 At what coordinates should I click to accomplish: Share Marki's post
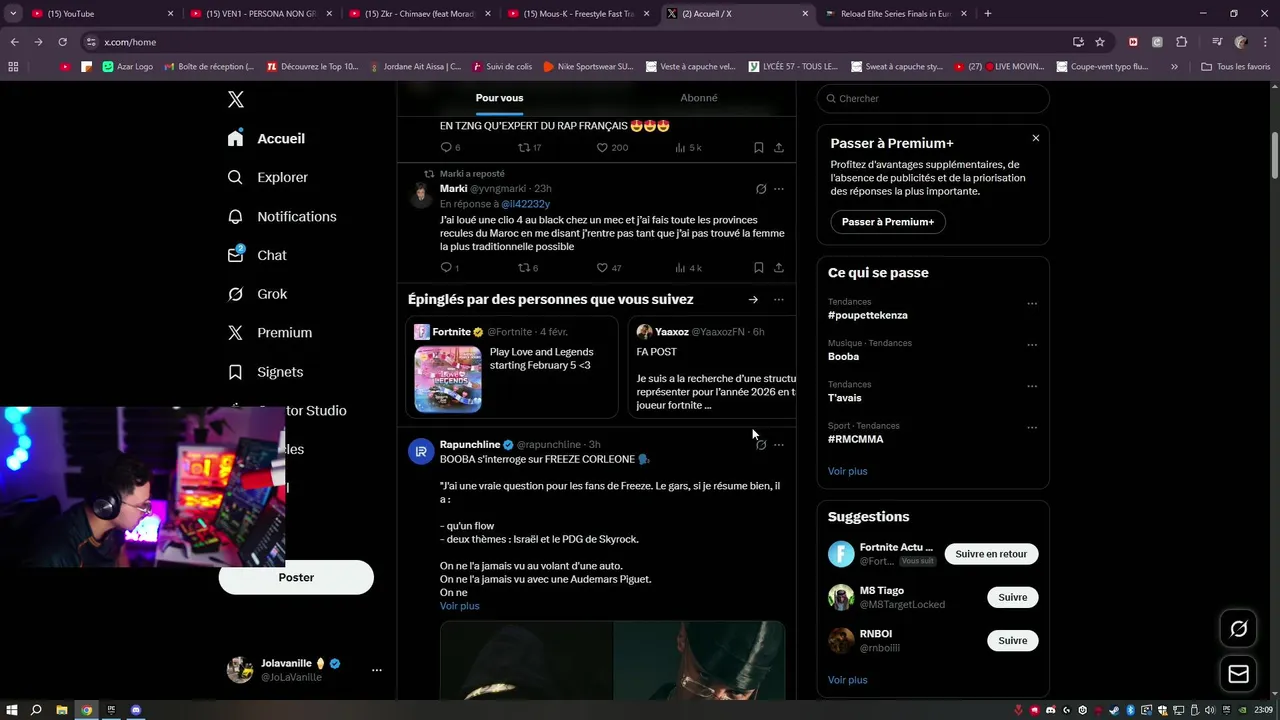779,268
